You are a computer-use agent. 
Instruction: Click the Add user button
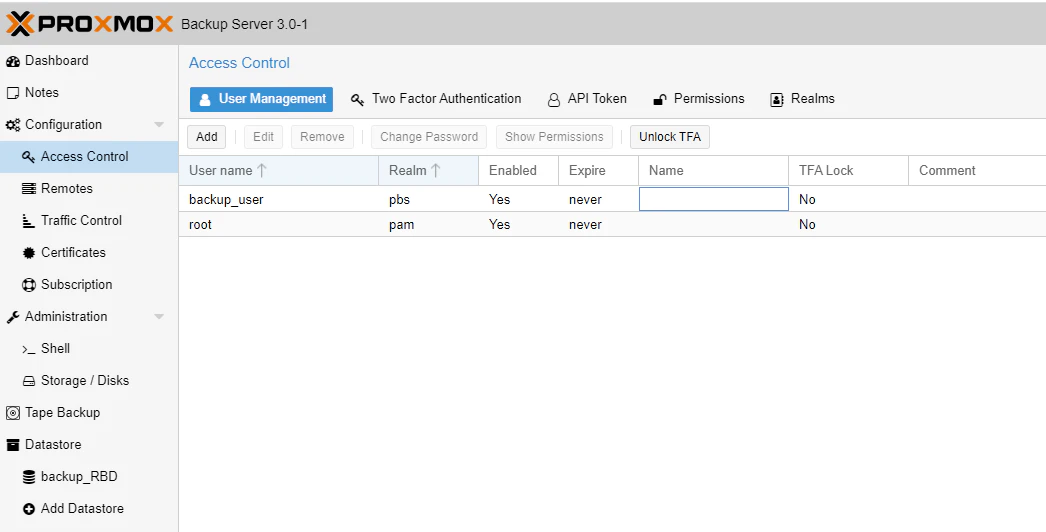pos(207,137)
